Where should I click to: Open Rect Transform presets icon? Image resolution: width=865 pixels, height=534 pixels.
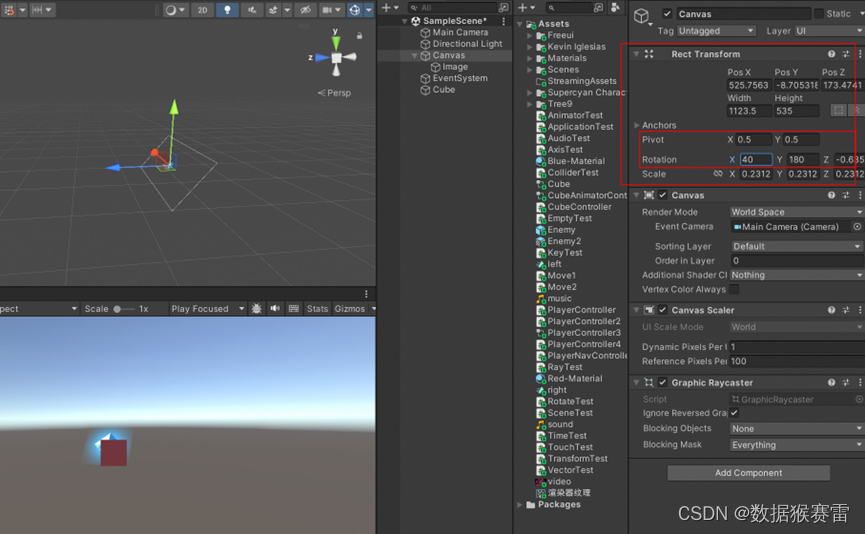click(846, 54)
